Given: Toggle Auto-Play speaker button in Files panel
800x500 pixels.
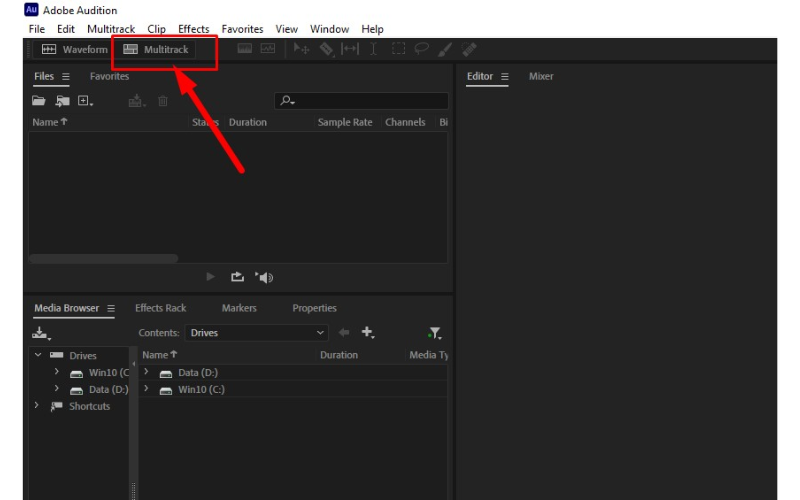Looking at the screenshot, I should (x=264, y=277).
